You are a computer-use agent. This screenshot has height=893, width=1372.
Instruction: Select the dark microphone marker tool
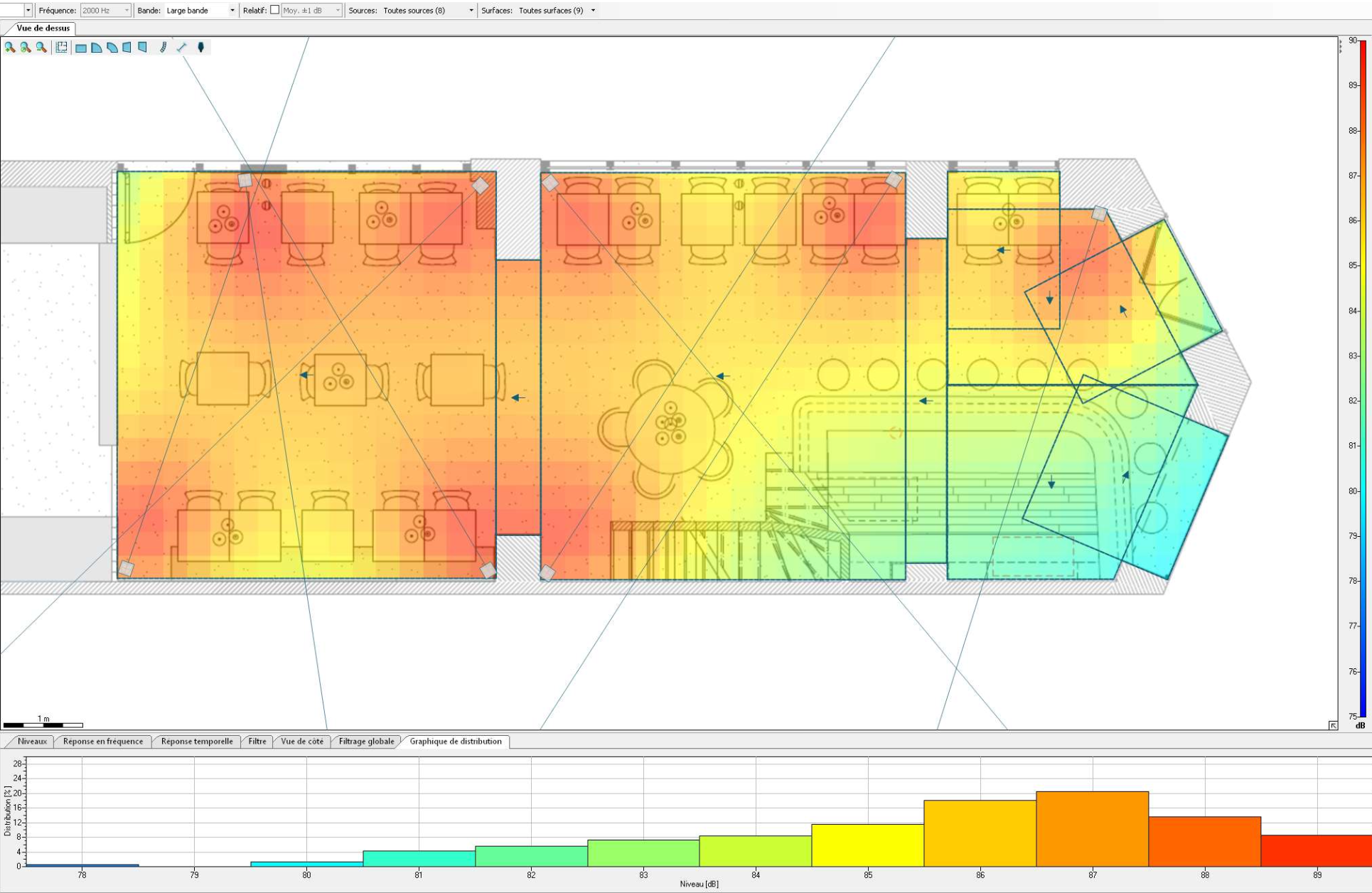201,47
